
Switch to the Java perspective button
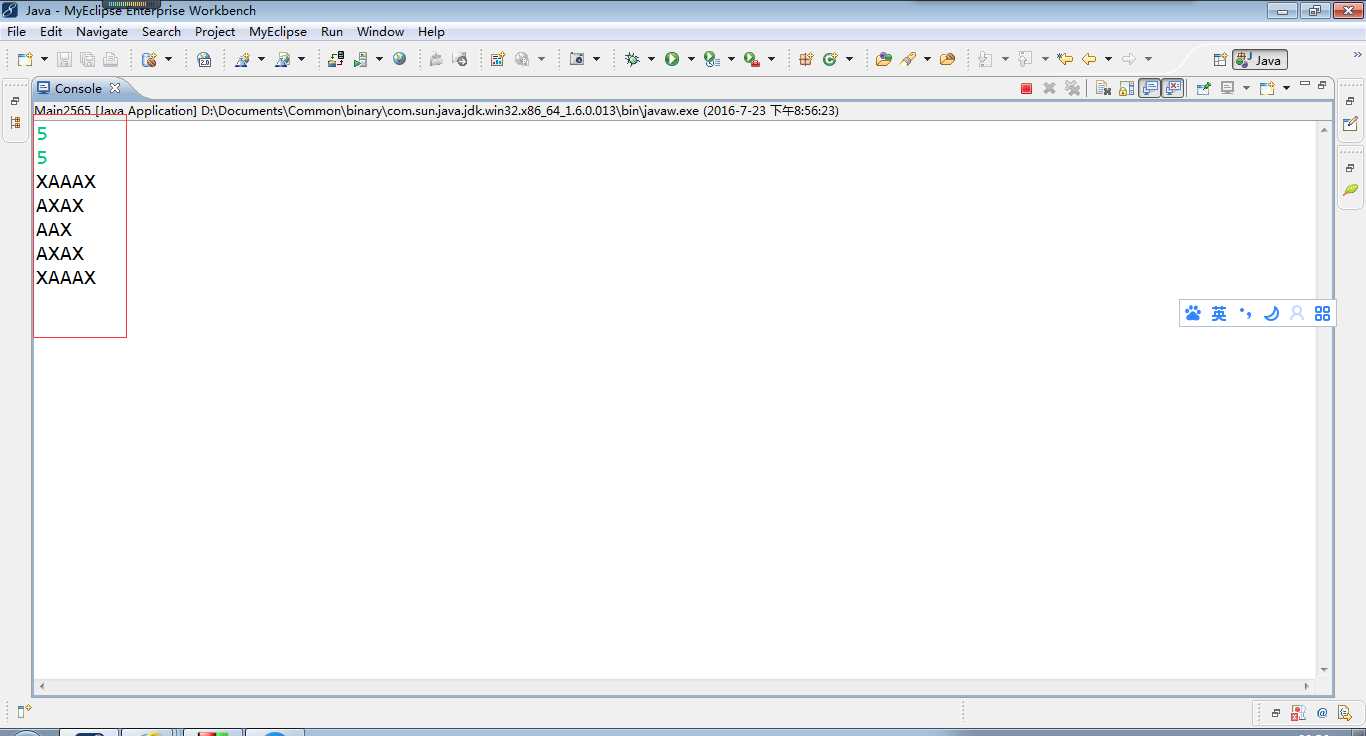(x=1260, y=60)
